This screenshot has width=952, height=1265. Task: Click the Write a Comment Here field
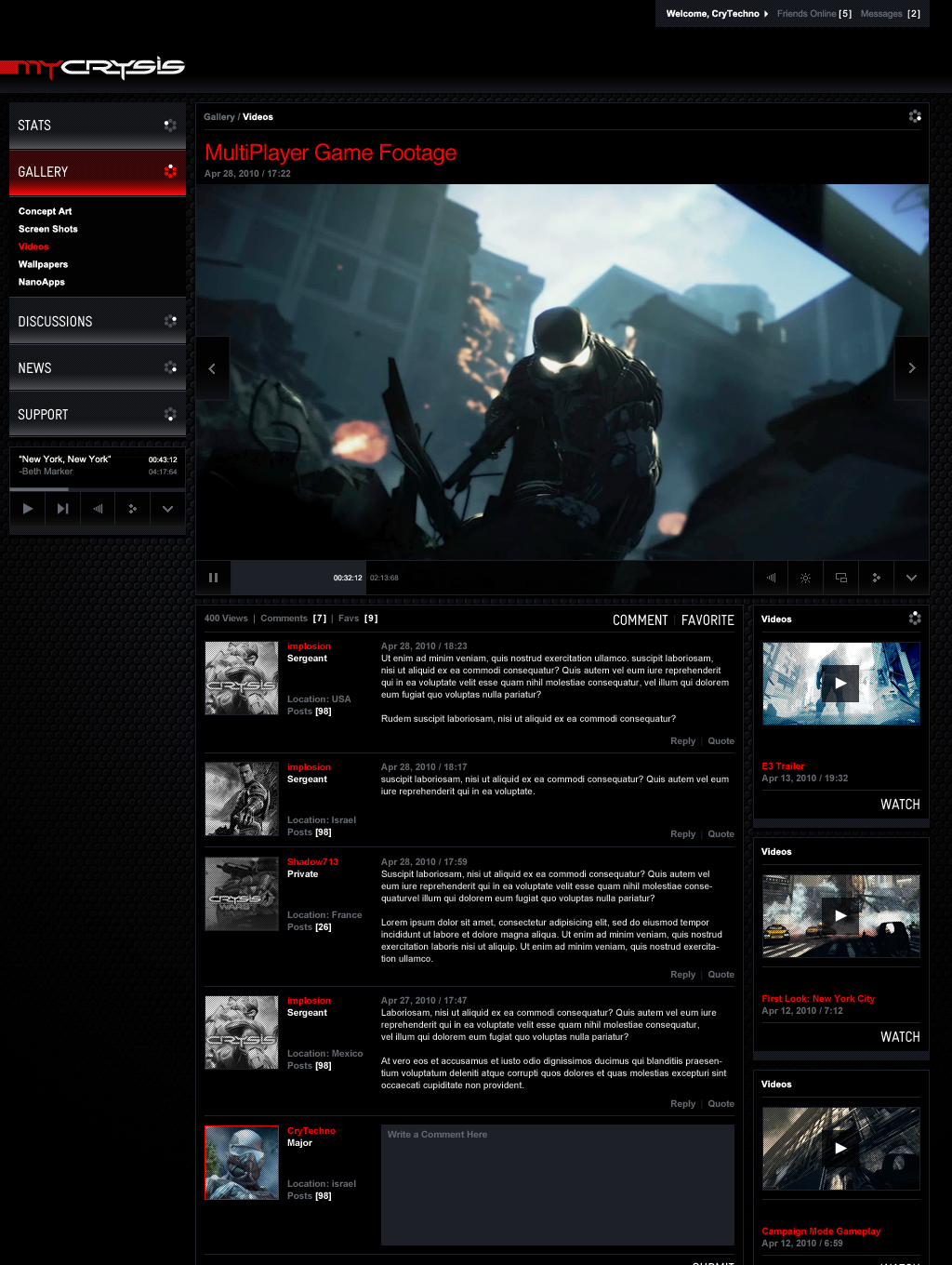558,1185
